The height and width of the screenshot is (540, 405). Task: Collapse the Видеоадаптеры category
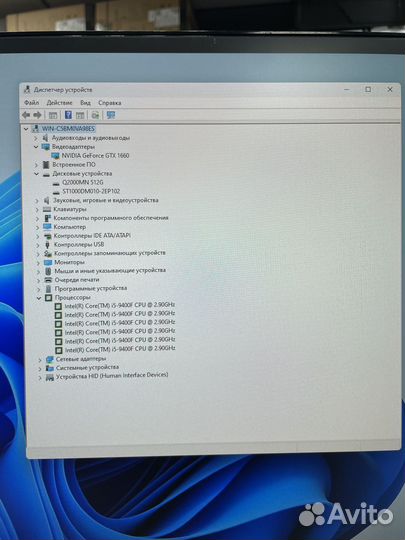(x=36, y=147)
